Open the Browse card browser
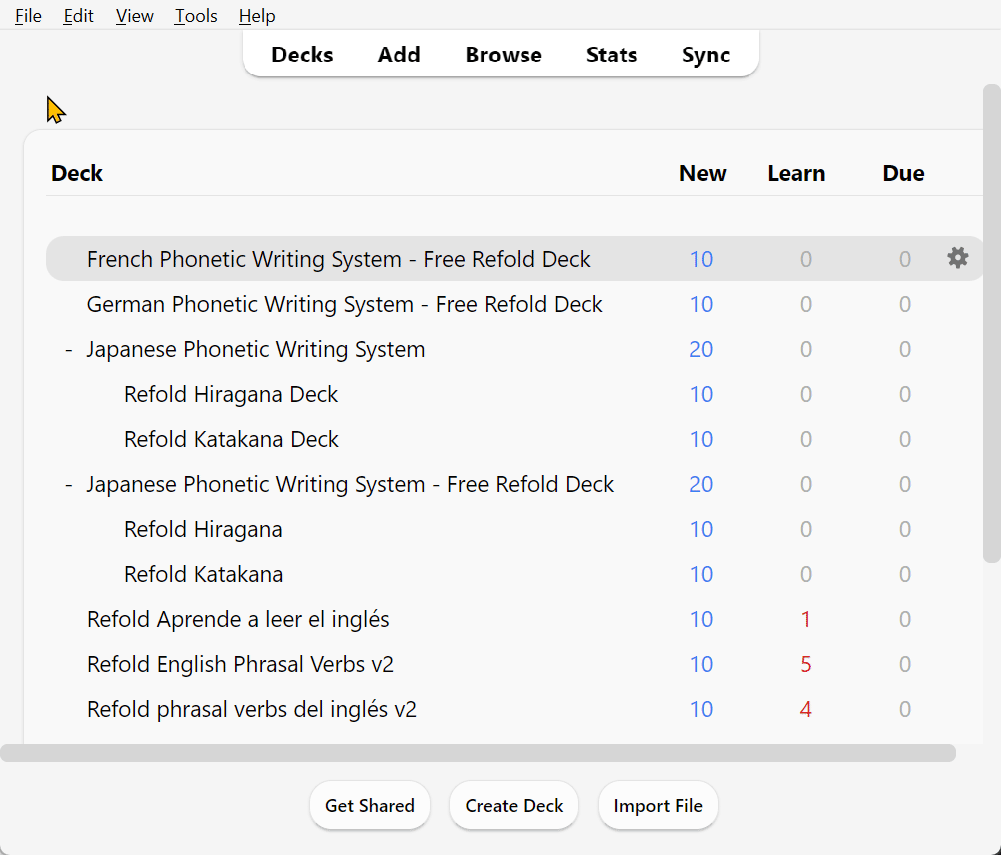1001x855 pixels. (503, 55)
